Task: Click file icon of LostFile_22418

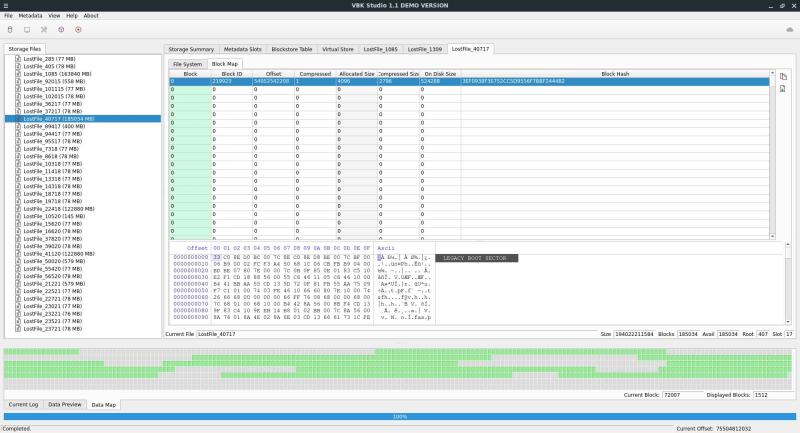Action: click(x=18, y=209)
